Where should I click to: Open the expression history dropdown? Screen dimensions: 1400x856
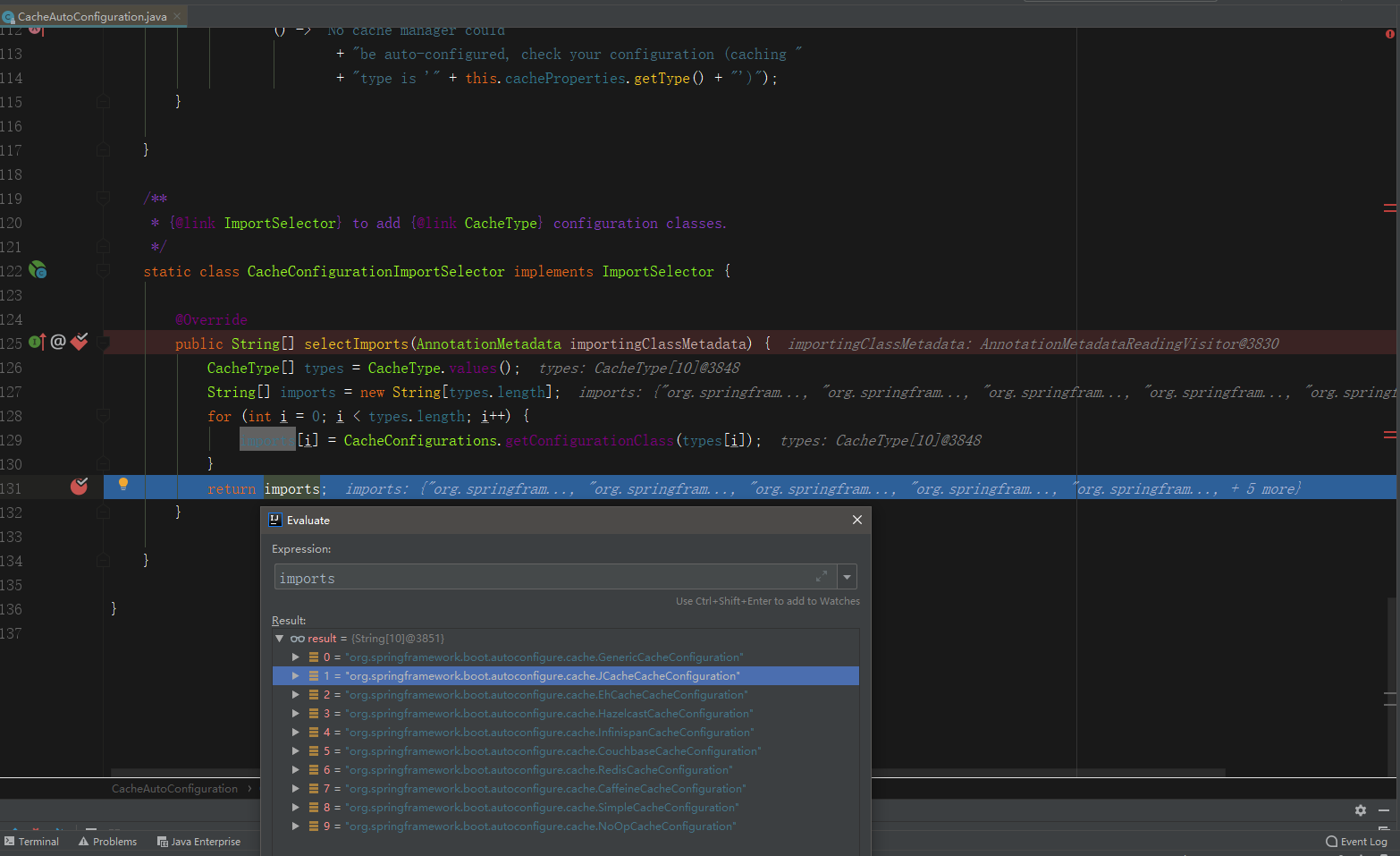(847, 577)
